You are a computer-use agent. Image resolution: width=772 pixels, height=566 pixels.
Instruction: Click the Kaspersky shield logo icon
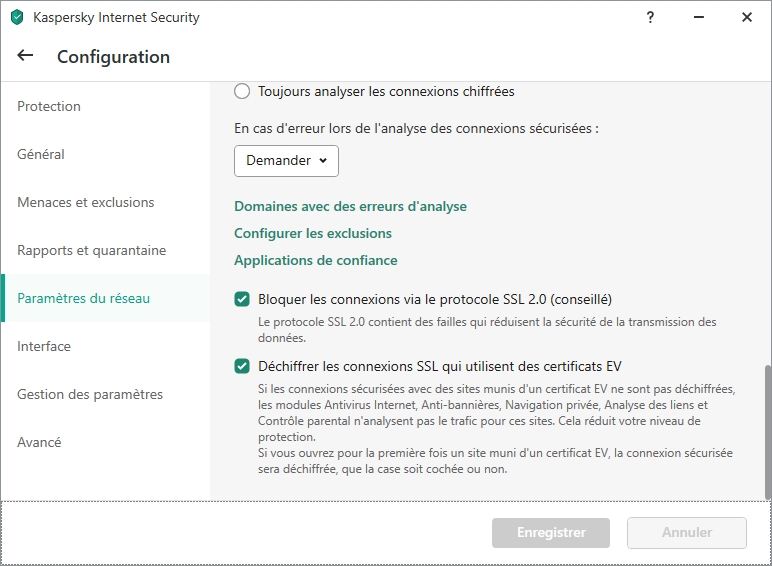17,17
